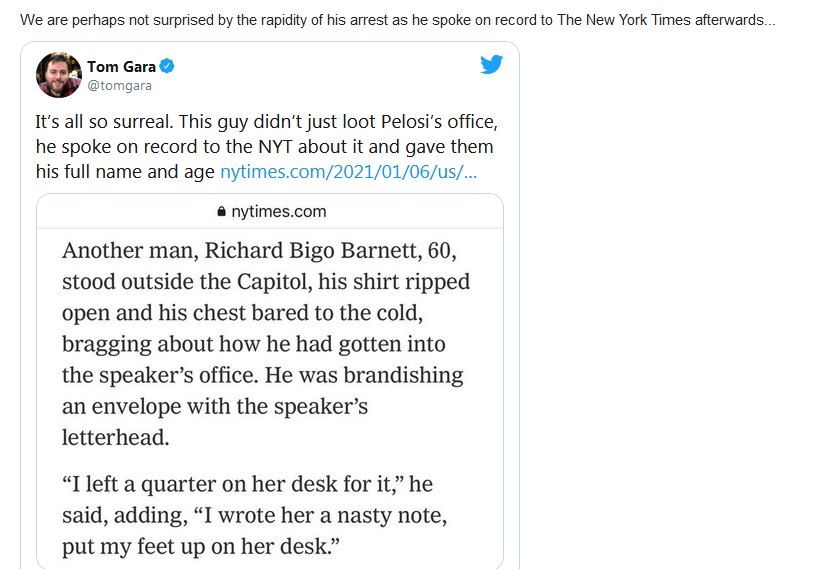
Task: Click the word "letterhead." in the article image
Action: coord(116,437)
